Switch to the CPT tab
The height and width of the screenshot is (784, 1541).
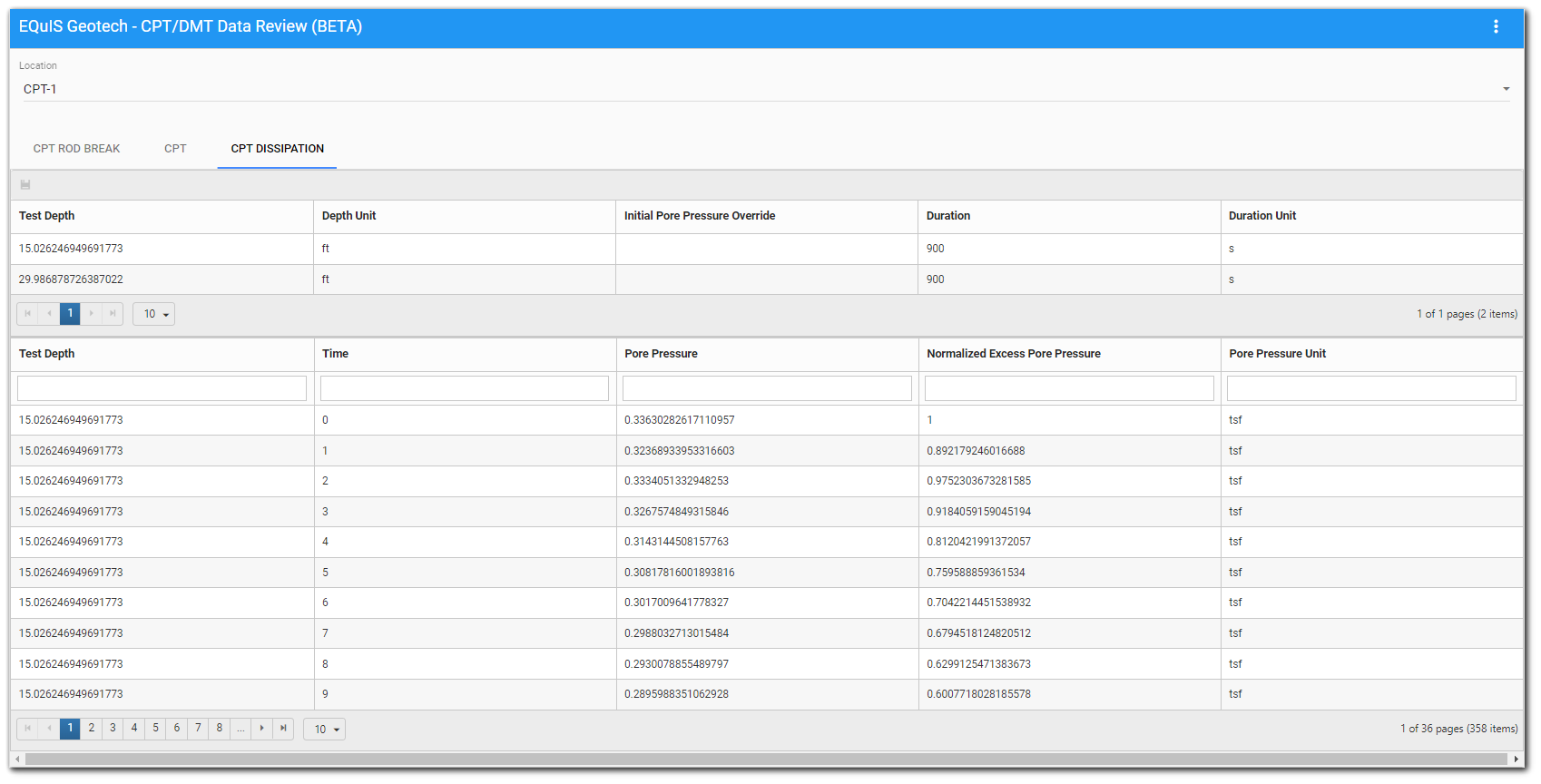click(x=175, y=149)
